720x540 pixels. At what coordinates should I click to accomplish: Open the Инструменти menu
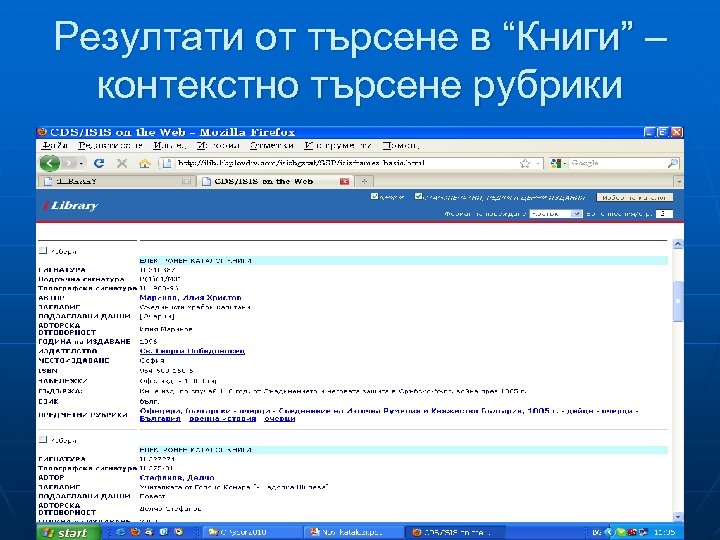[338, 146]
